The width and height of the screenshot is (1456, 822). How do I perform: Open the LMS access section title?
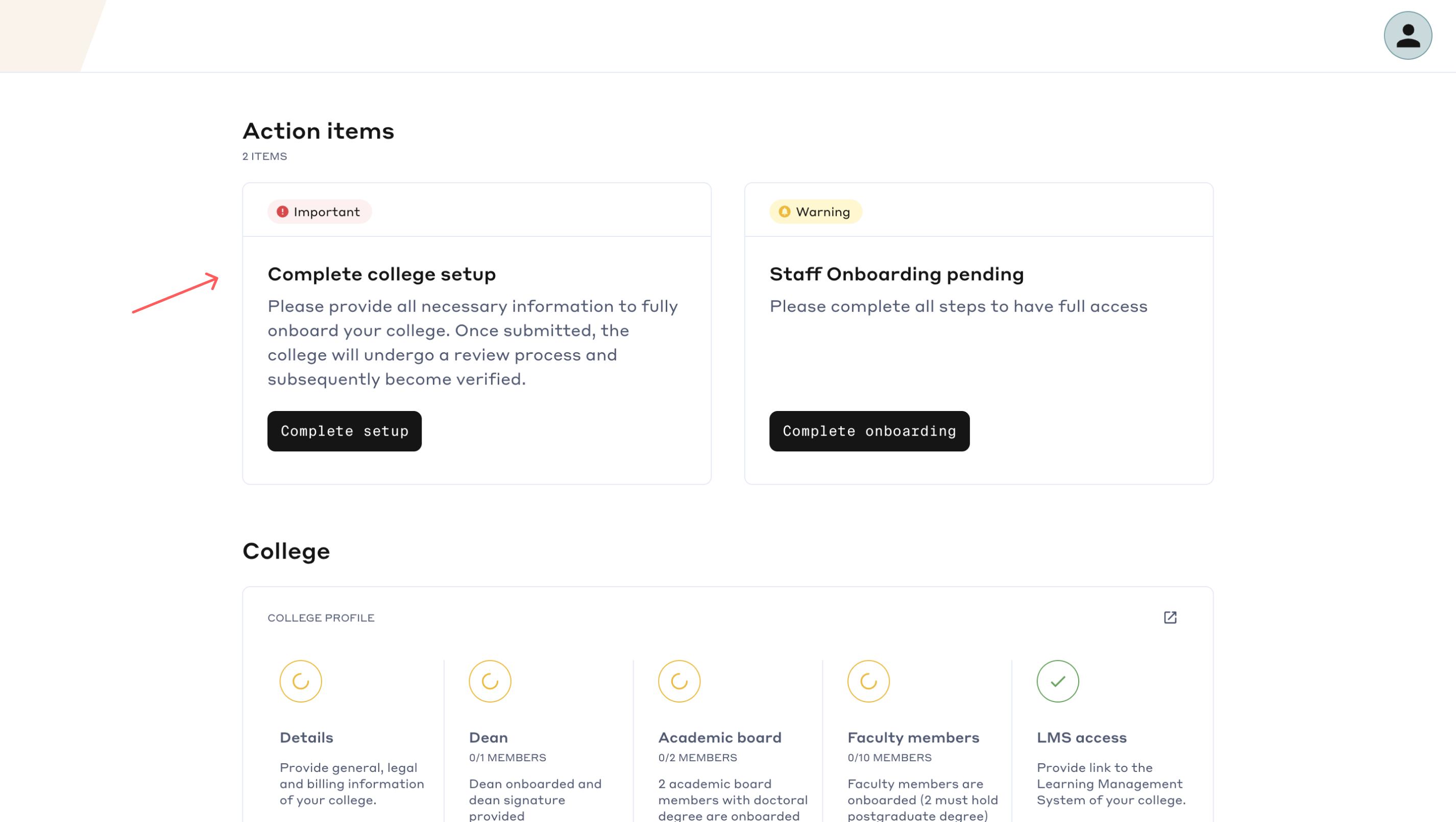pos(1082,738)
